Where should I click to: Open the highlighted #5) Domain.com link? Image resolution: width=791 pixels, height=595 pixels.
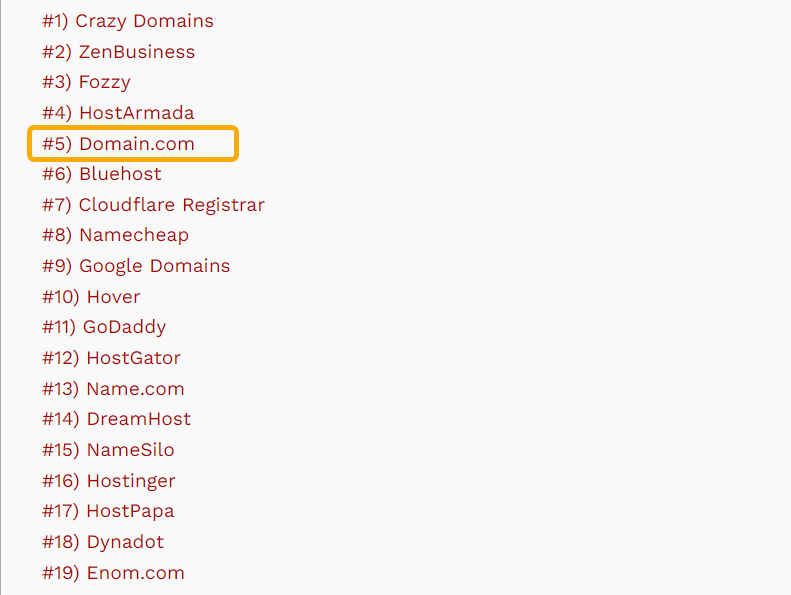click(x=118, y=144)
